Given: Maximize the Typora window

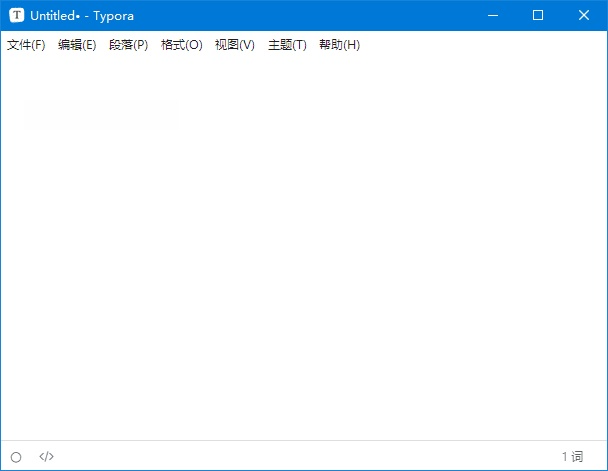Looking at the screenshot, I should (x=538, y=15).
